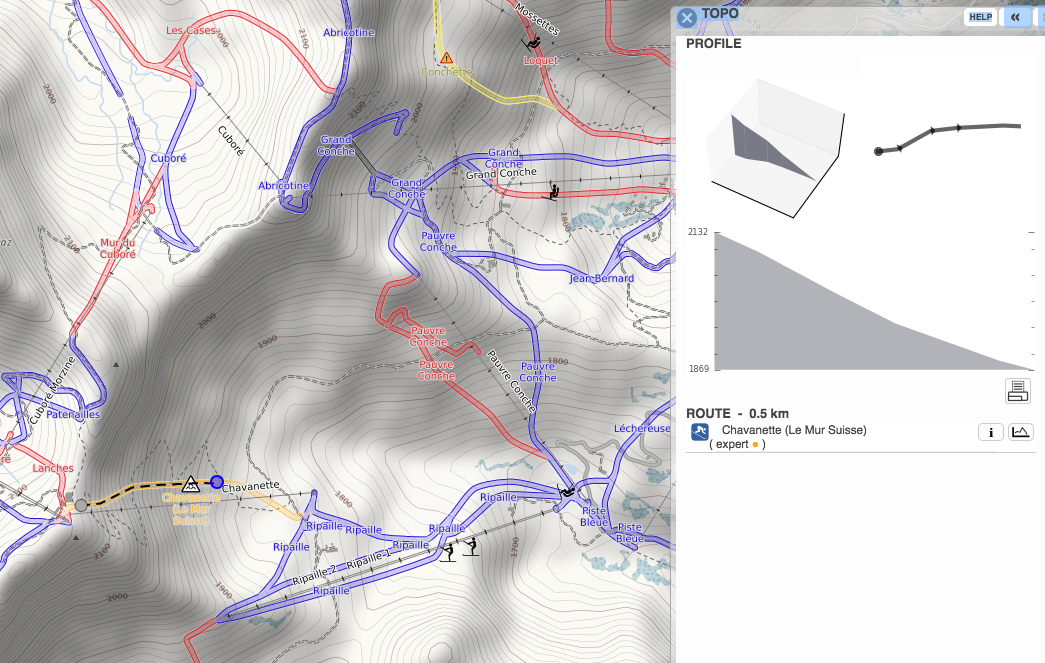The width and height of the screenshot is (1045, 663).
Task: Click the gray route start marker
Action: pos(81,505)
